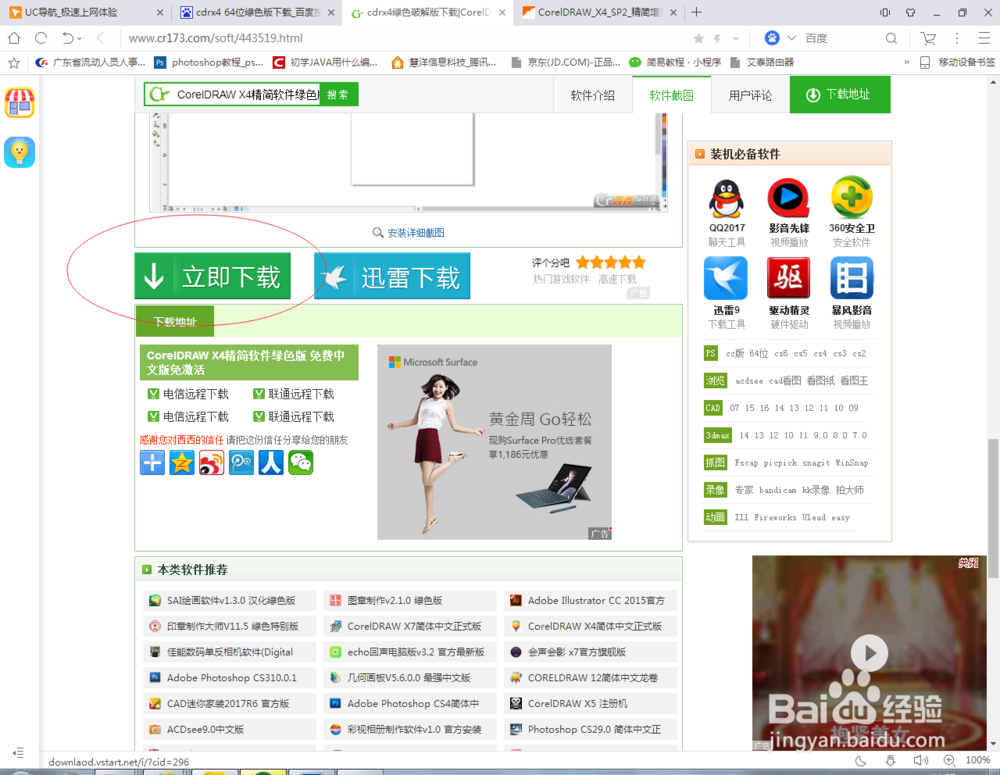Expand the undo history dropdown arrow
The height and width of the screenshot is (775, 1000).
(79, 39)
